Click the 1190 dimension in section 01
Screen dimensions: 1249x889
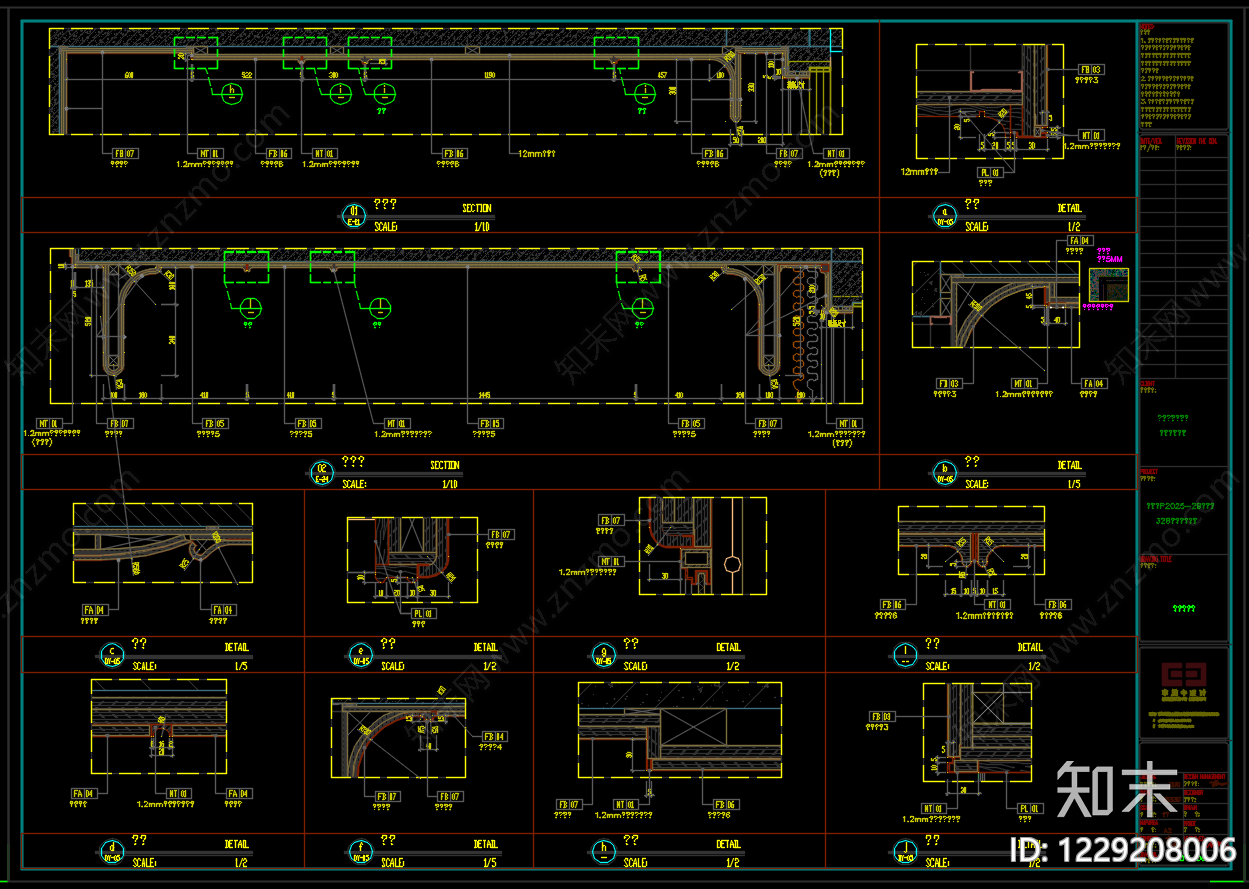coord(489,75)
